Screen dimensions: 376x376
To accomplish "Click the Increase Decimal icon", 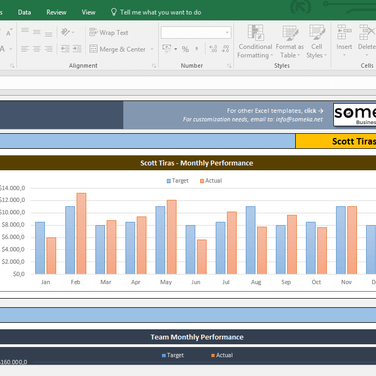I will [213, 49].
